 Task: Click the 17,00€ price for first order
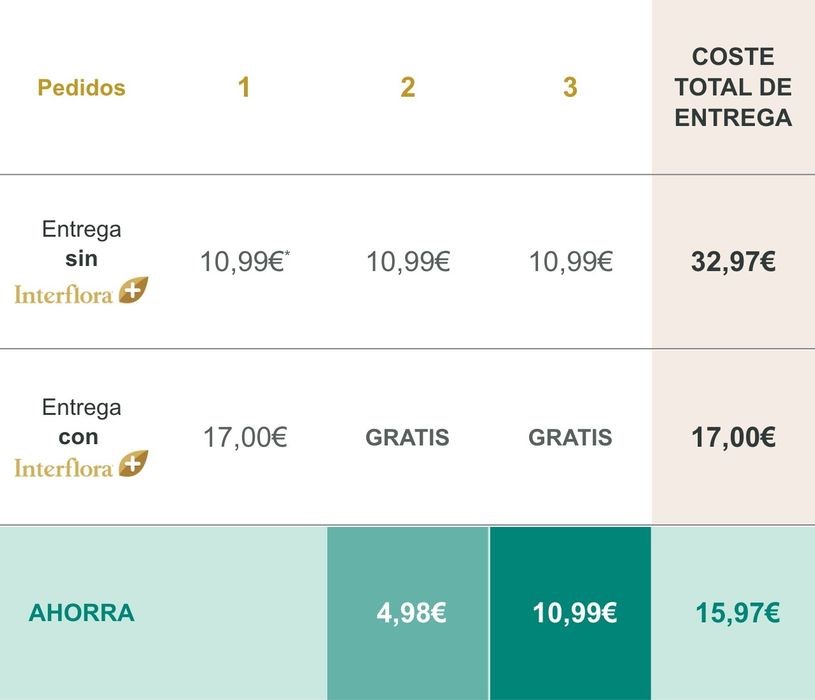(245, 437)
